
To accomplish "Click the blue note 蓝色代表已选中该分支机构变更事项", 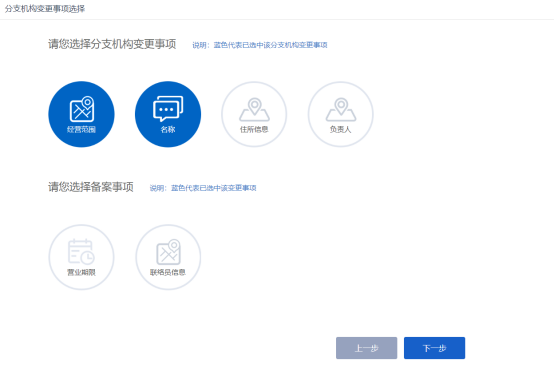I will click(270, 45).
